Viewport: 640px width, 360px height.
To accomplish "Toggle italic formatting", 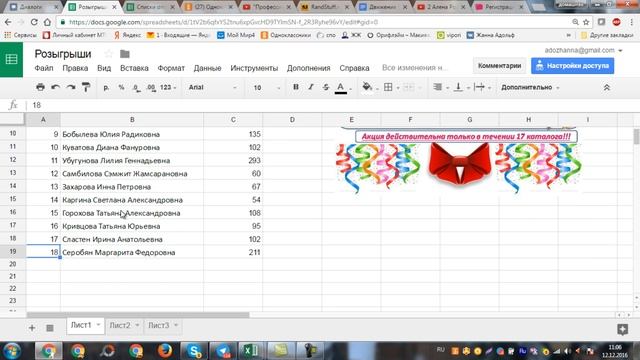I will point(311,87).
